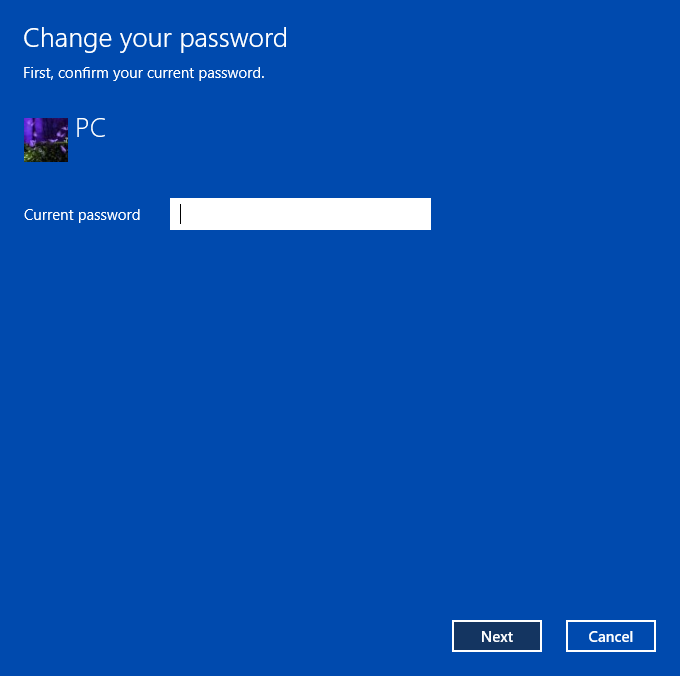
Task: Abort changing password with Cancel
Action: [611, 636]
